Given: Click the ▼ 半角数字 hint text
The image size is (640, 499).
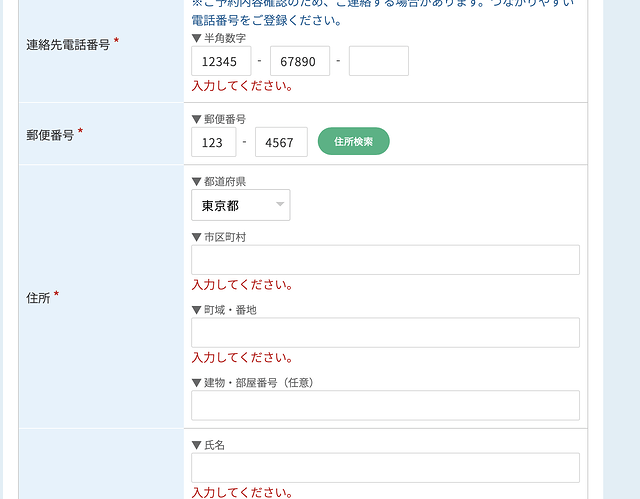Looking at the screenshot, I should coord(219,37).
